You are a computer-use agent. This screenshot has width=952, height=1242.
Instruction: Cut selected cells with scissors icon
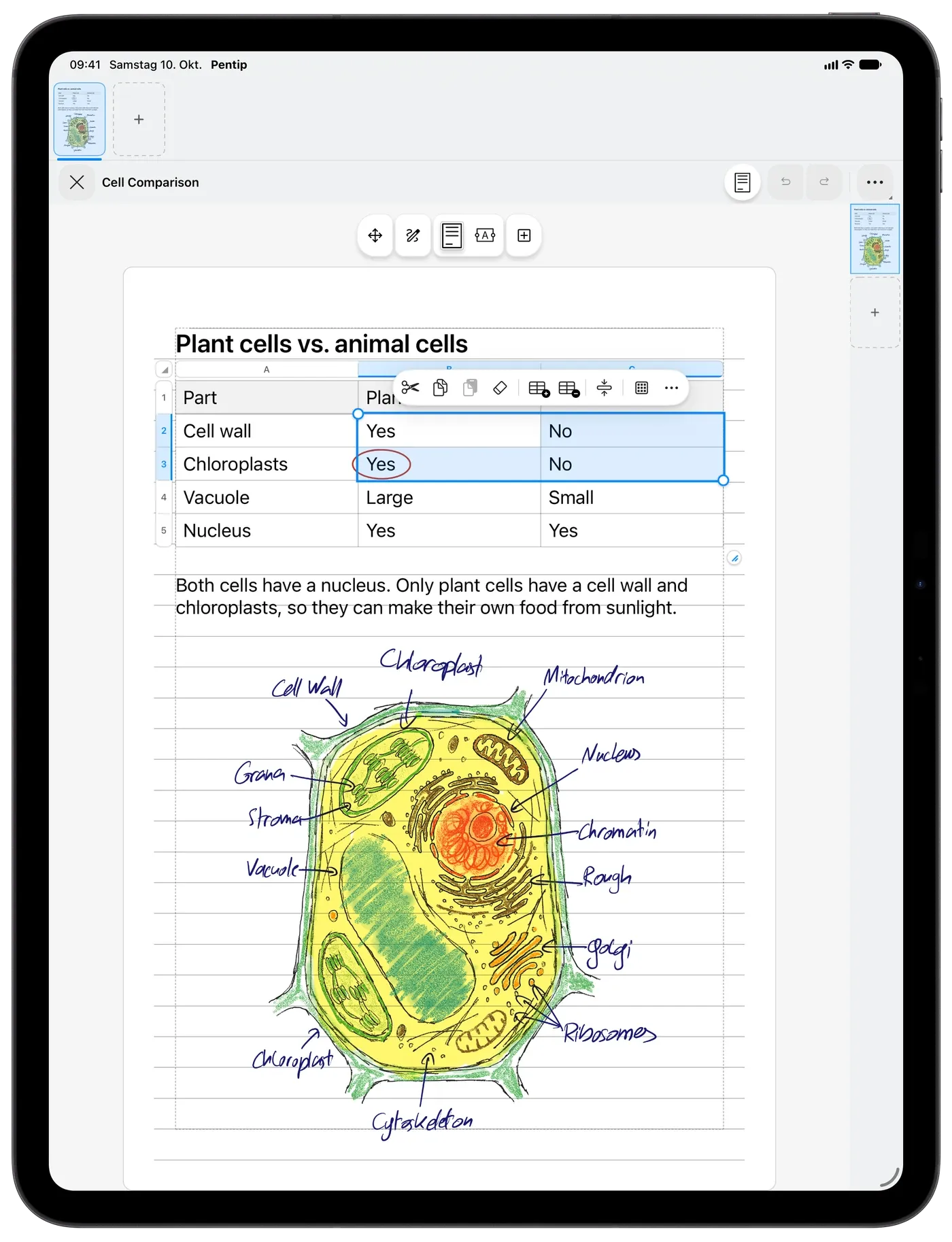(x=410, y=388)
